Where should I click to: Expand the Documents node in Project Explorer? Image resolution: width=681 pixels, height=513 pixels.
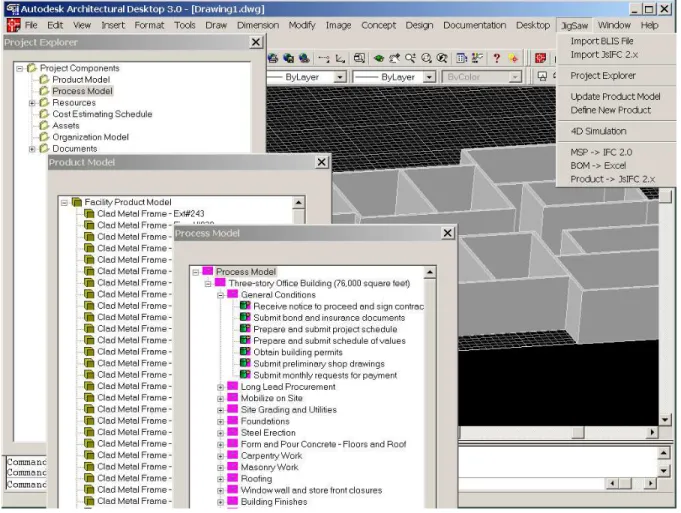pos(32,149)
